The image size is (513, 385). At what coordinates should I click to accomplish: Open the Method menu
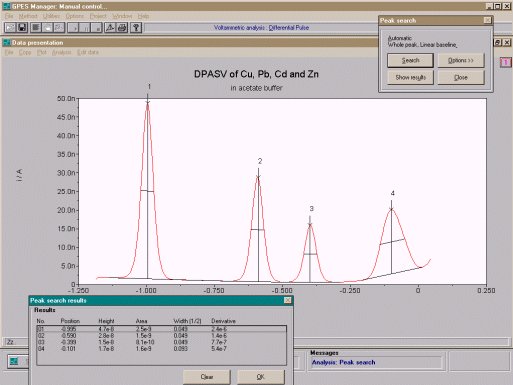[x=28, y=16]
